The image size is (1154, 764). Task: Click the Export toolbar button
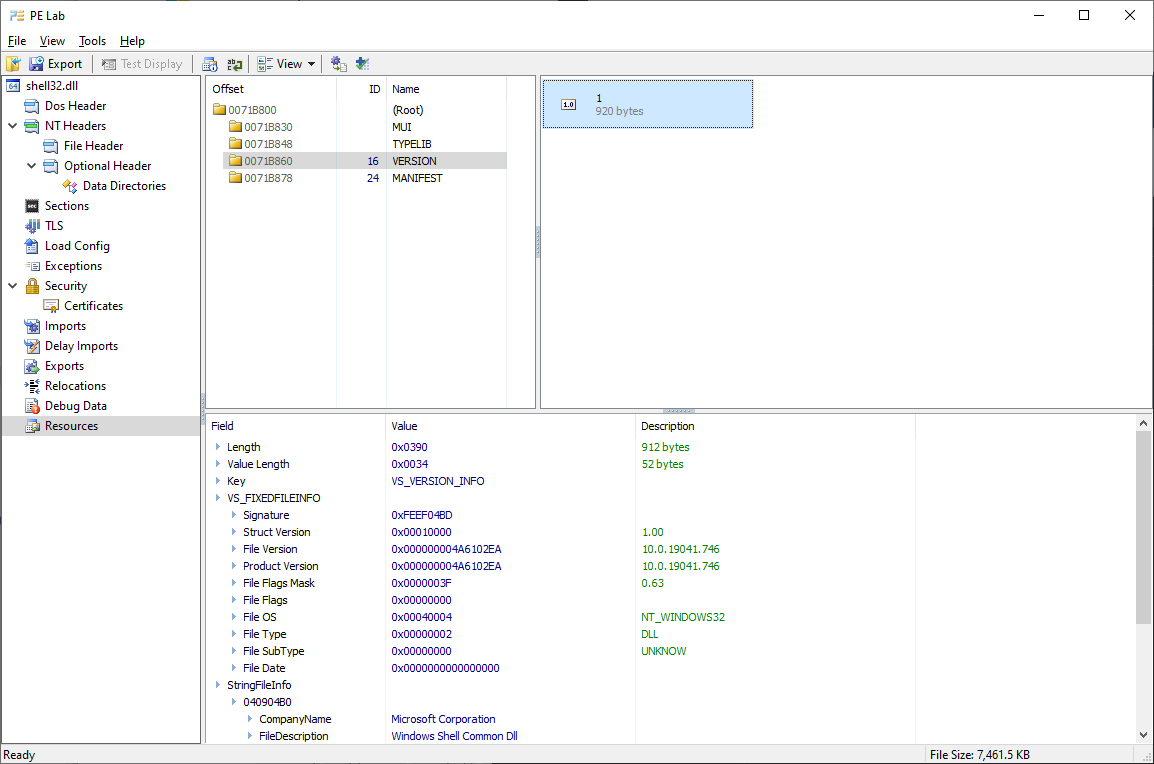point(56,64)
